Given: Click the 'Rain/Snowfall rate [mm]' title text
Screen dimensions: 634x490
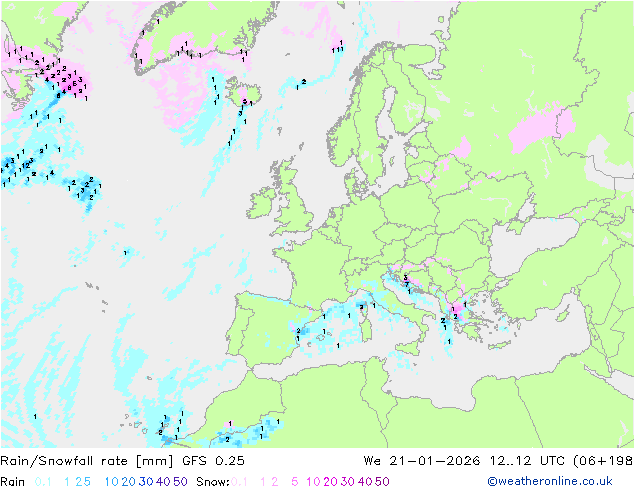Looking at the screenshot, I should tap(87, 461).
